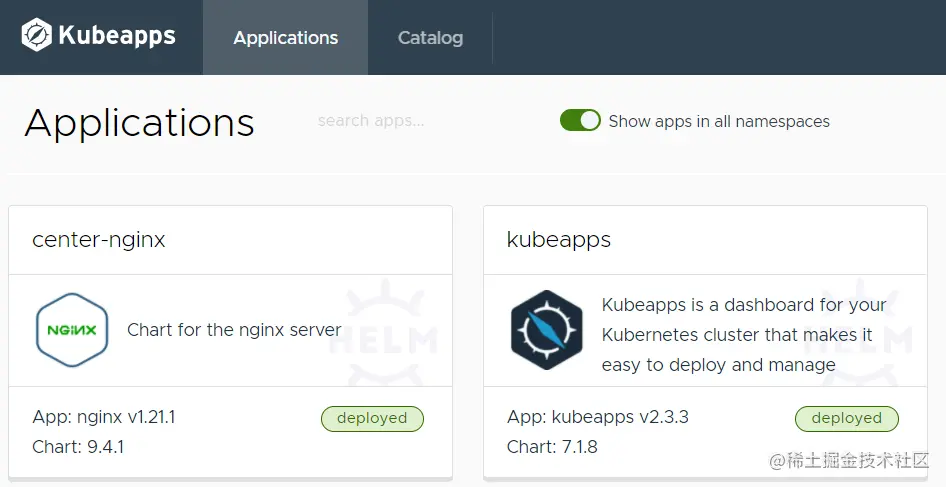Click the Kubeapps dashboard description text
946x487 pixels.
(x=744, y=334)
